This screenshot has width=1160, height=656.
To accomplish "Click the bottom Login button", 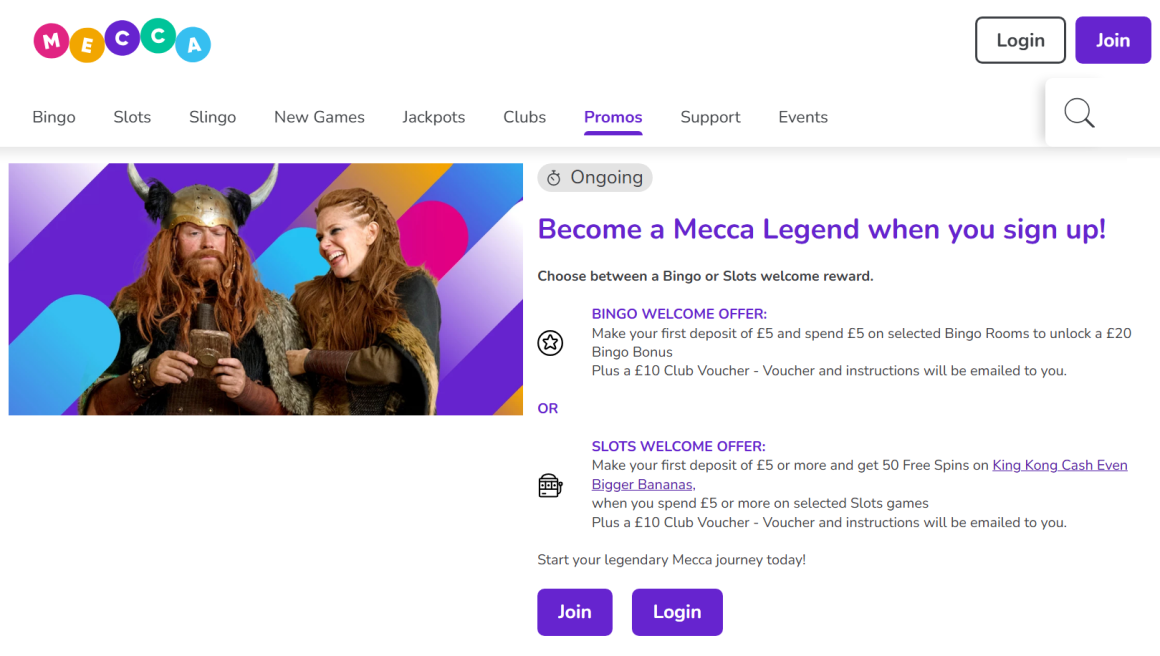I will [x=677, y=612].
